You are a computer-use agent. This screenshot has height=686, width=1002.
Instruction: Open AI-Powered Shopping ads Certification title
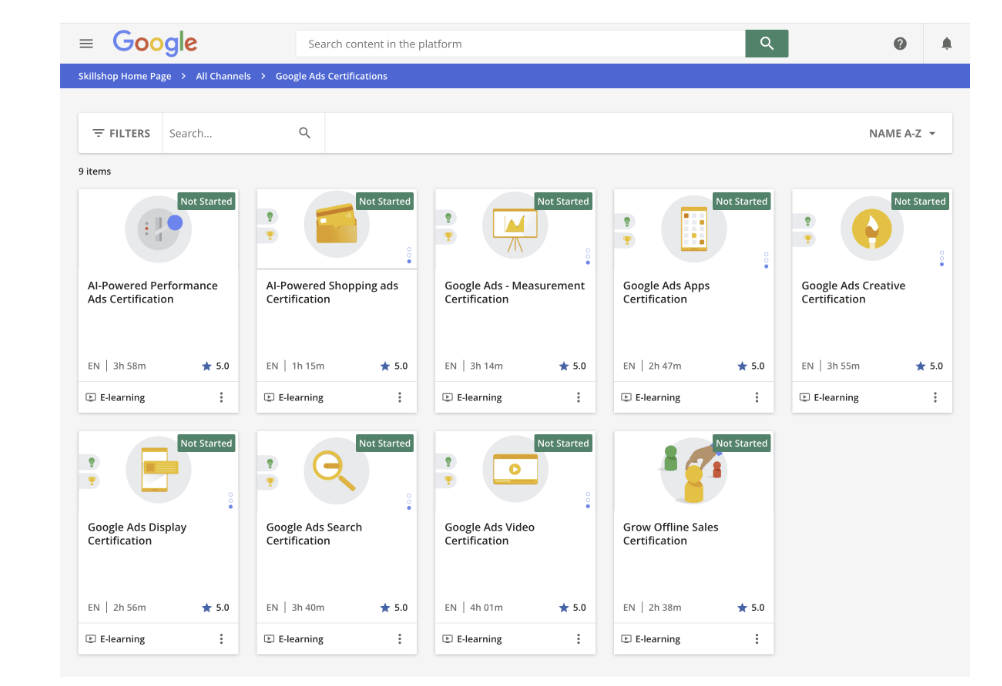(x=332, y=292)
